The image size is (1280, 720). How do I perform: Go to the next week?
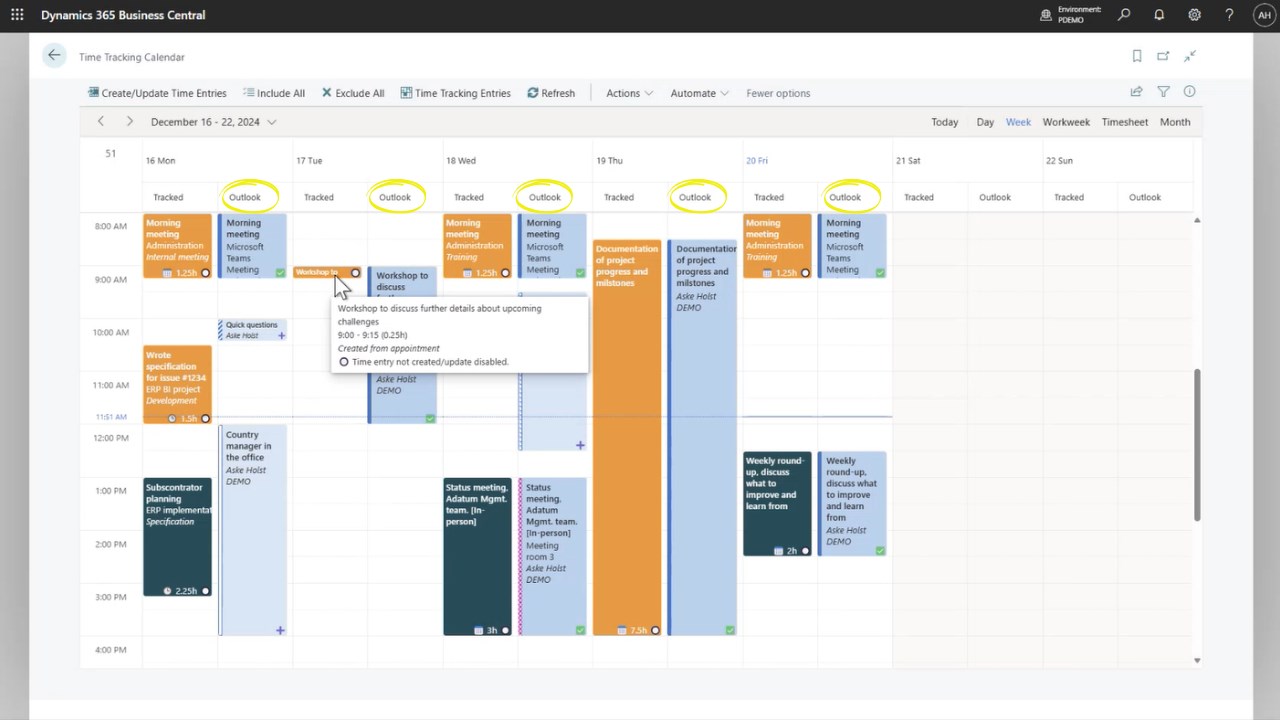[129, 121]
